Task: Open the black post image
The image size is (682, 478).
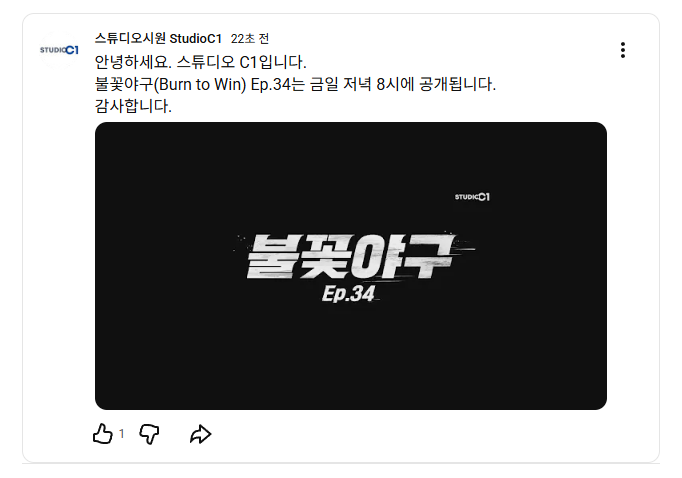Action: point(351,266)
